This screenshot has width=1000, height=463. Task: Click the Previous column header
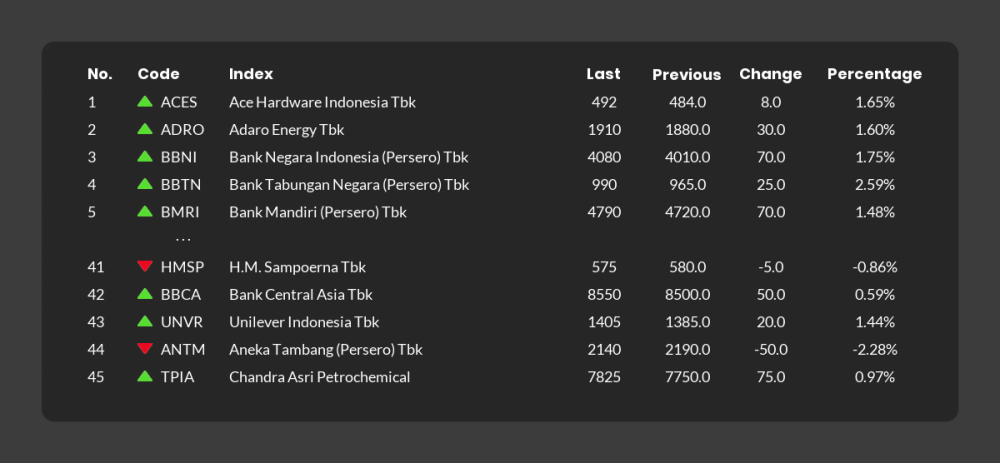[x=687, y=75]
